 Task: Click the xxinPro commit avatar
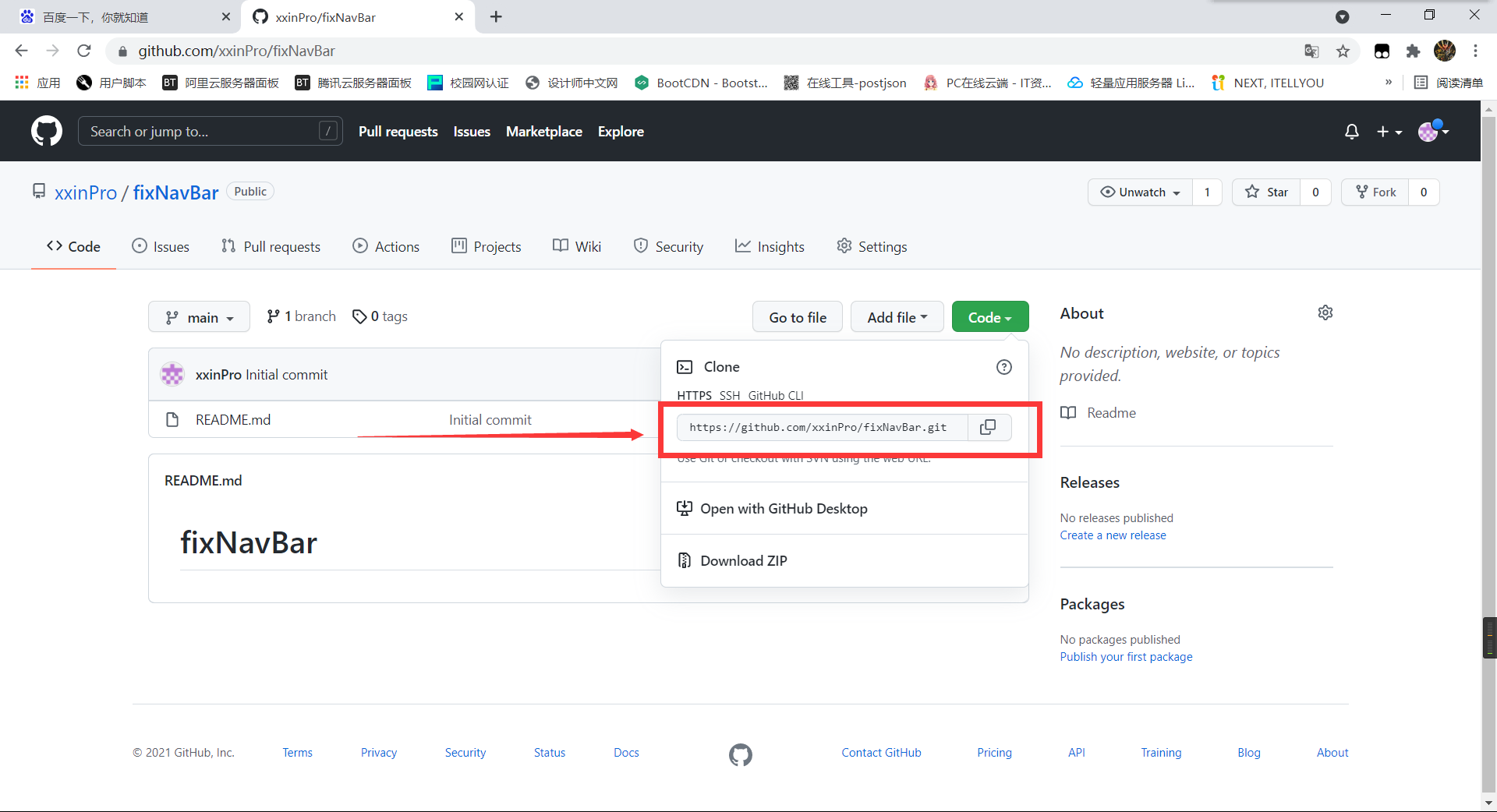point(172,374)
